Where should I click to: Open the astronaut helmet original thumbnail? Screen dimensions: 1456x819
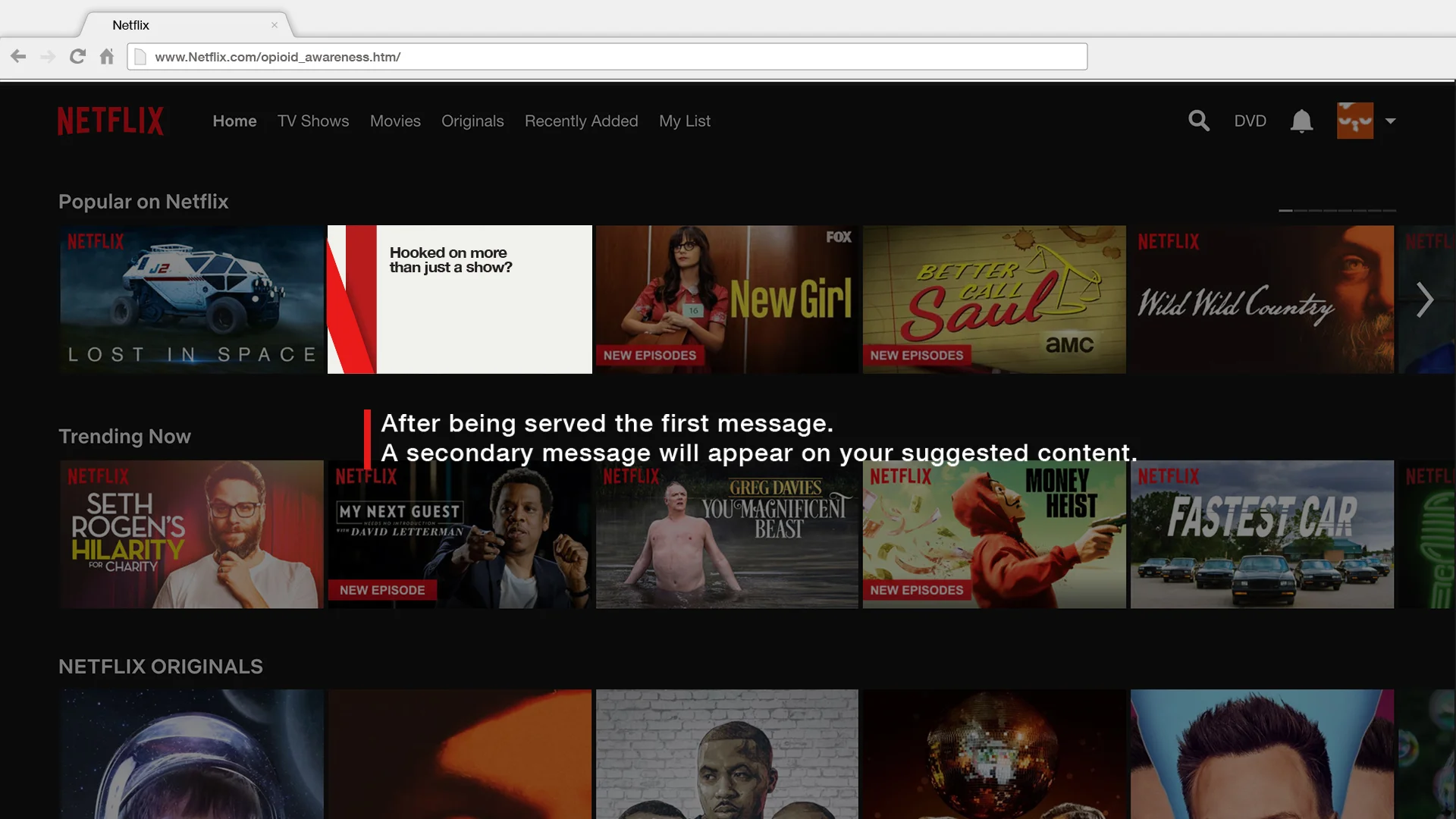[192, 754]
